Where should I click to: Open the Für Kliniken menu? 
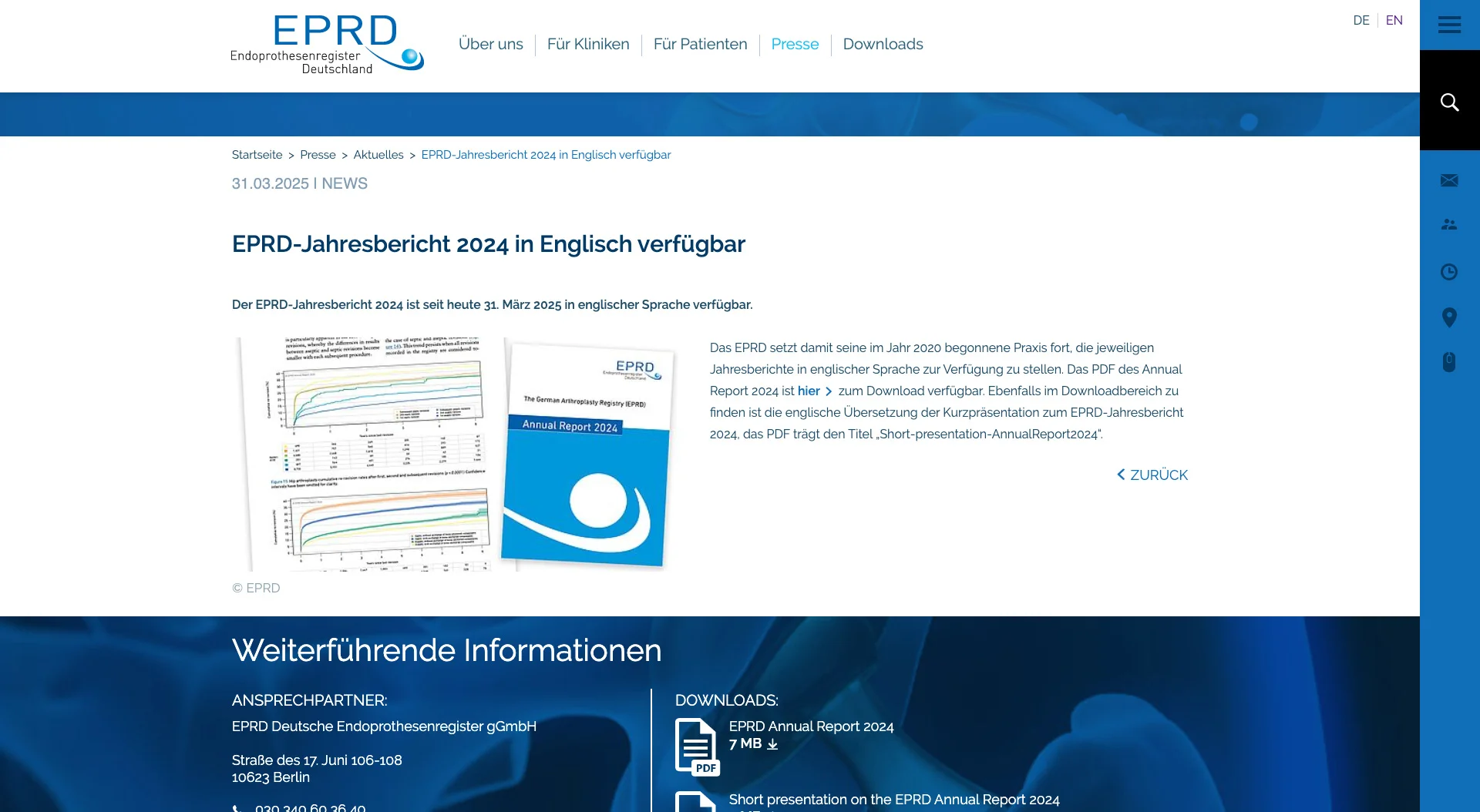pyautogui.click(x=588, y=45)
